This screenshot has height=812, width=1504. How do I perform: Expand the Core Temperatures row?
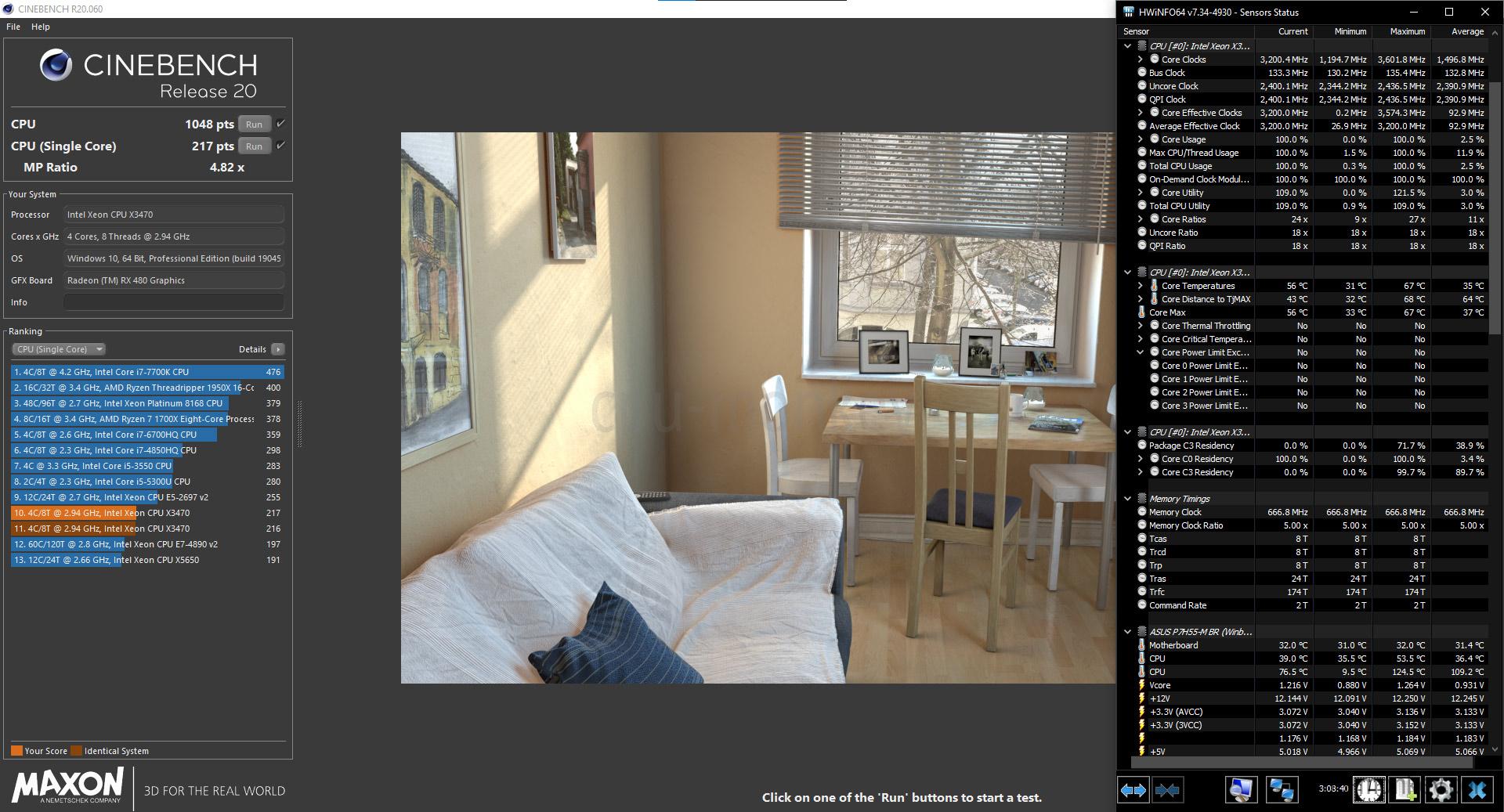pyautogui.click(x=1141, y=286)
